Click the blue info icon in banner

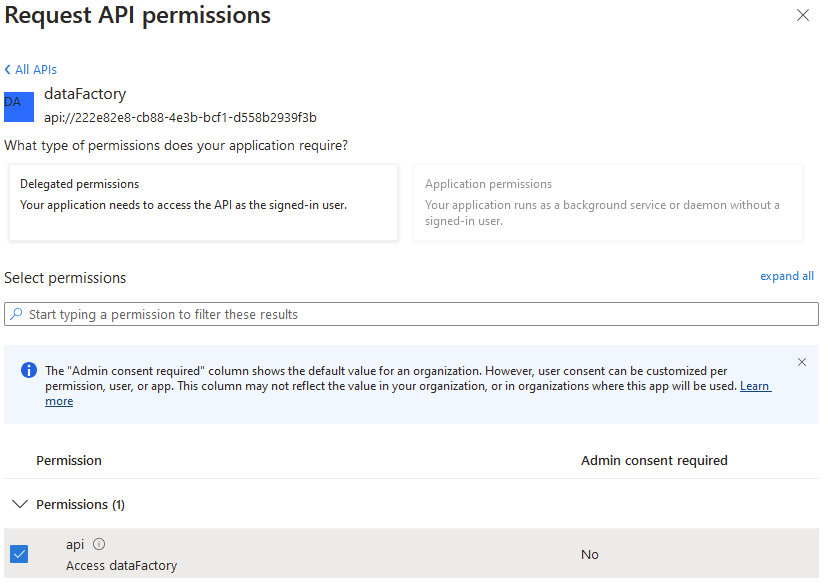(x=28, y=371)
